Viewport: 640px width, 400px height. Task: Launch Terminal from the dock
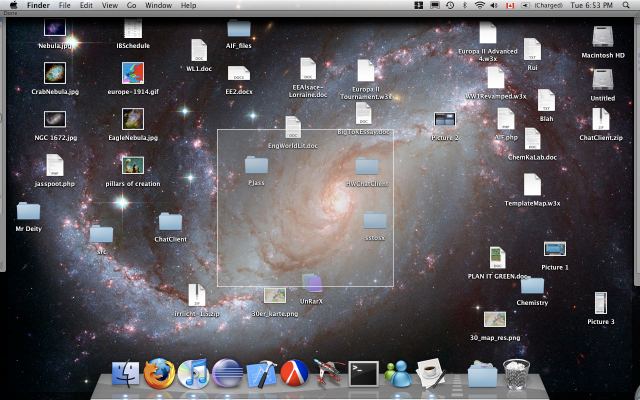point(363,373)
